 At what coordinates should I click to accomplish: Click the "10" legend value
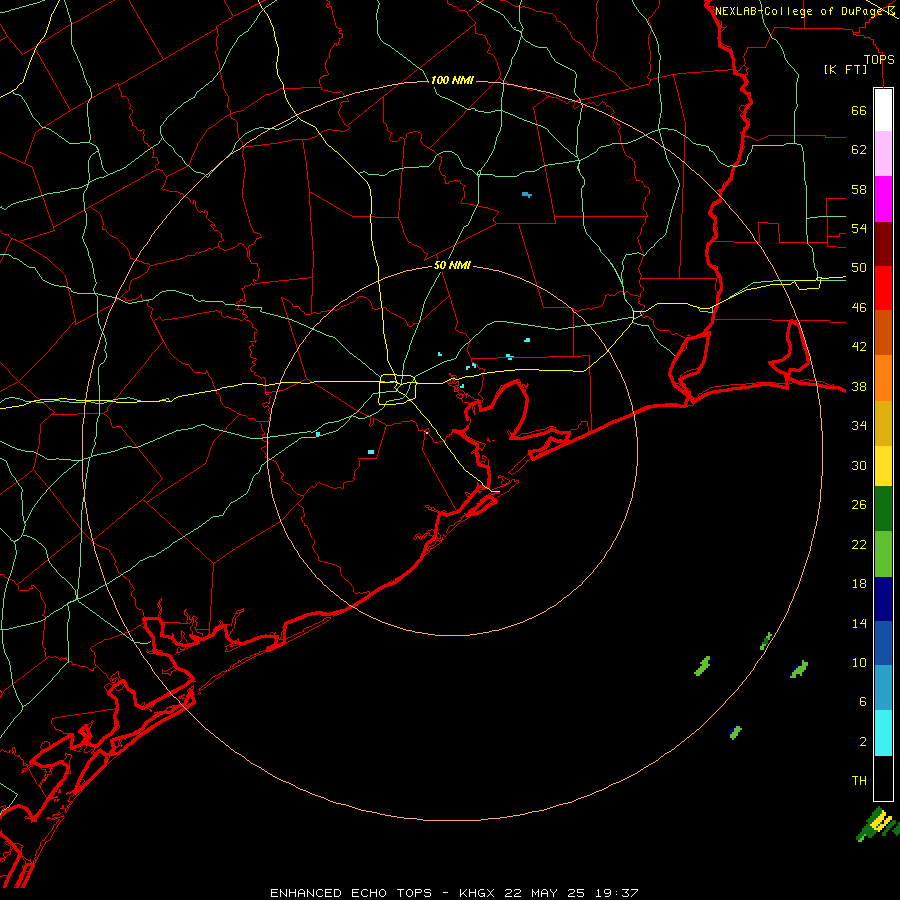859,663
